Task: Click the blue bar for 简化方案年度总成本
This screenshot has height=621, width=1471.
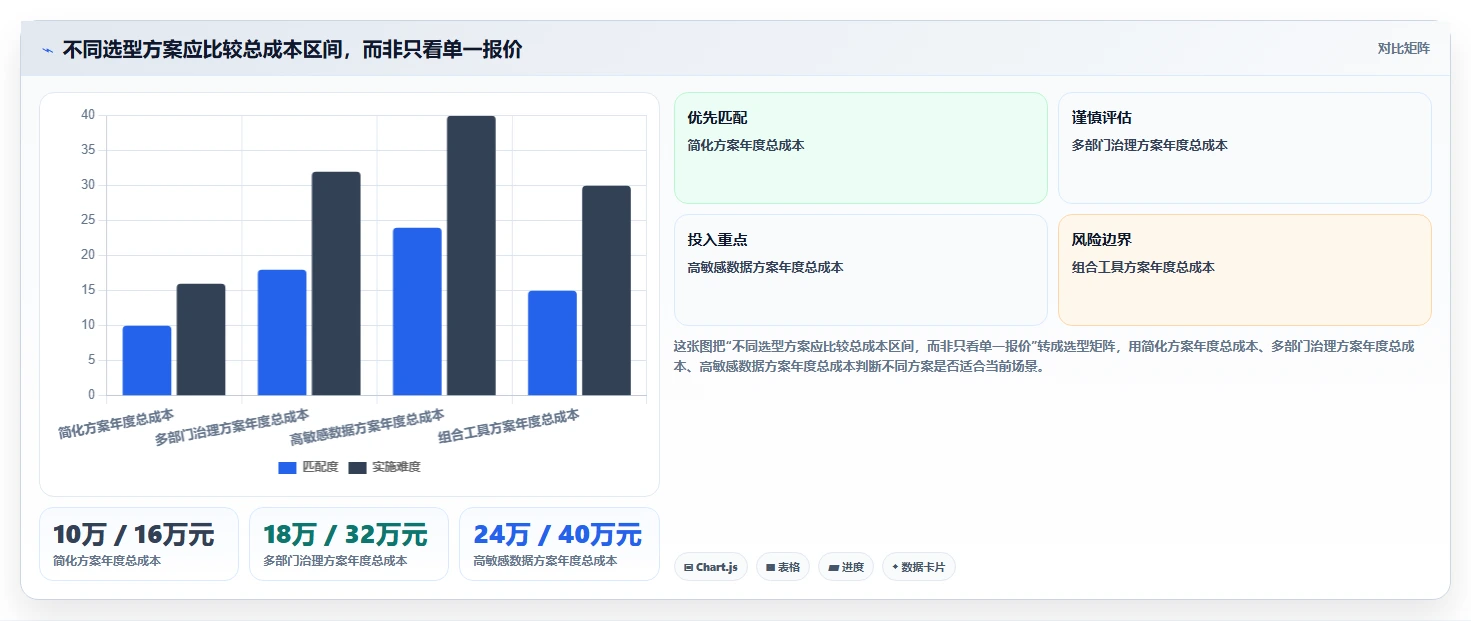Action: point(147,360)
